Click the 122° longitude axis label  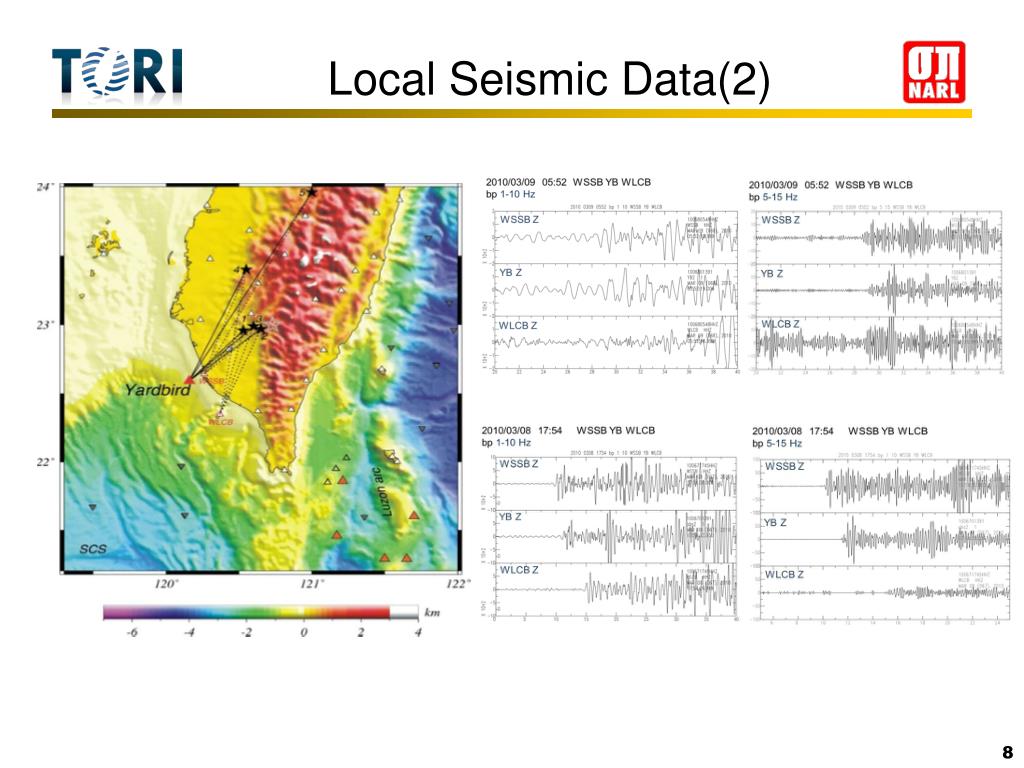pyautogui.click(x=458, y=584)
